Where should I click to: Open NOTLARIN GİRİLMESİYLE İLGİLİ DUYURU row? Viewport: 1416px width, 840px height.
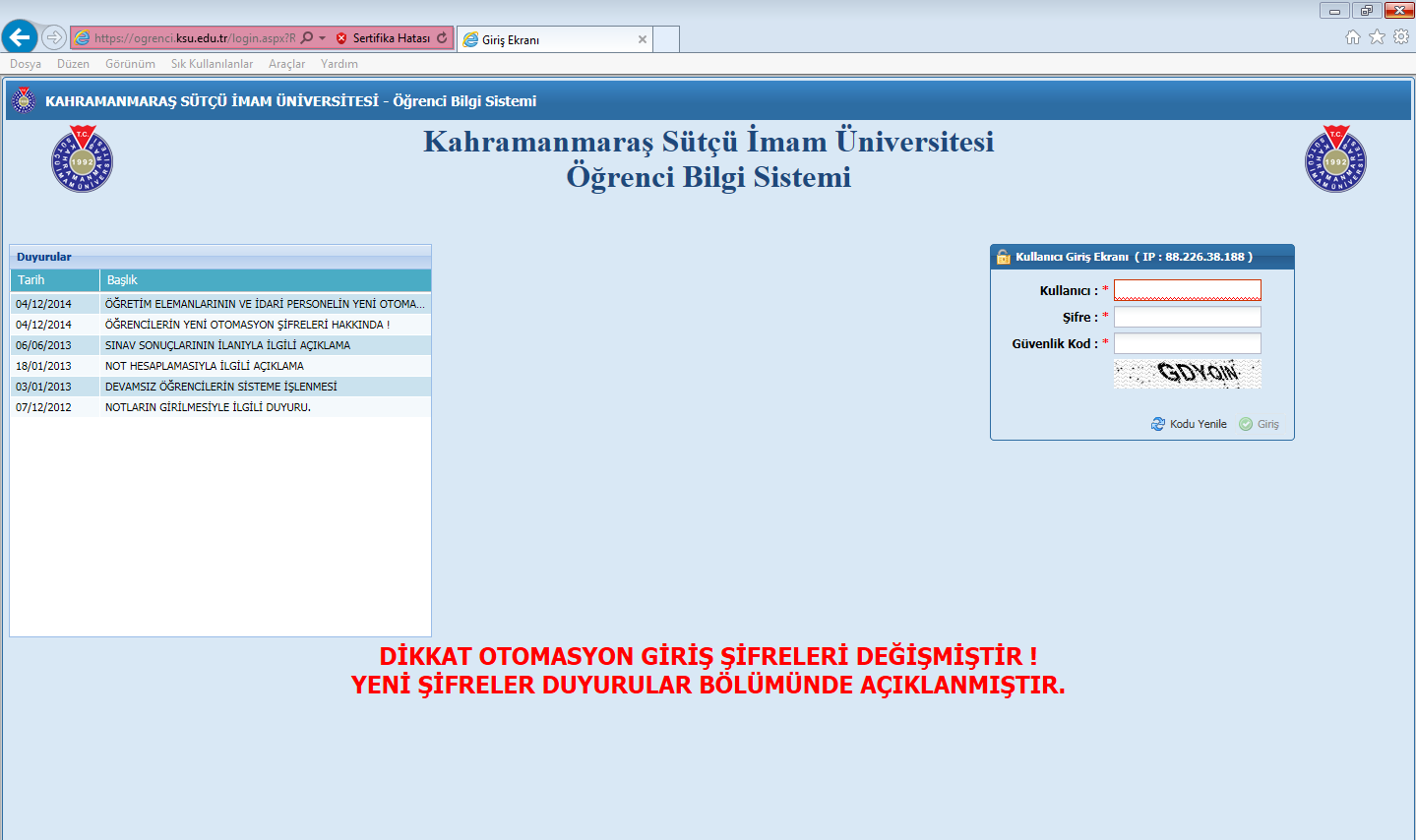220,407
